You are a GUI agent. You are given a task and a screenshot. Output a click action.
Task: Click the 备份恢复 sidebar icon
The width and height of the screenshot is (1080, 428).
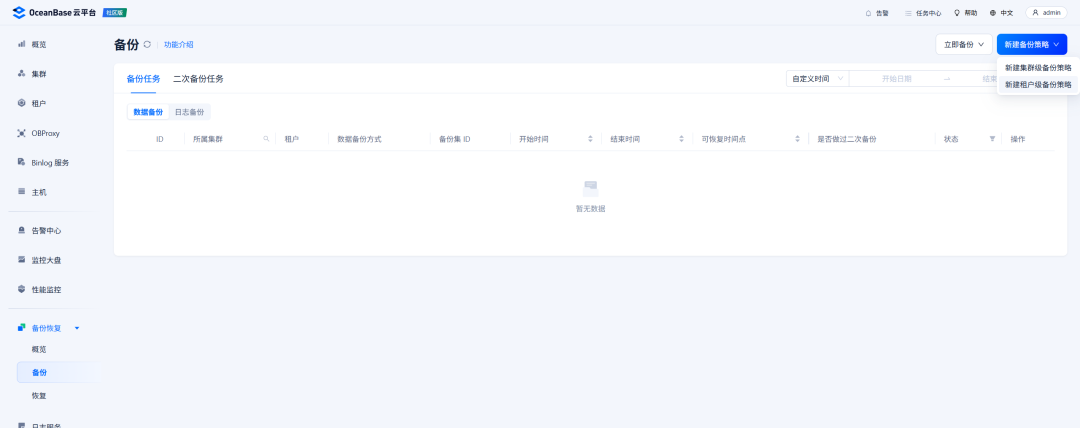21,327
